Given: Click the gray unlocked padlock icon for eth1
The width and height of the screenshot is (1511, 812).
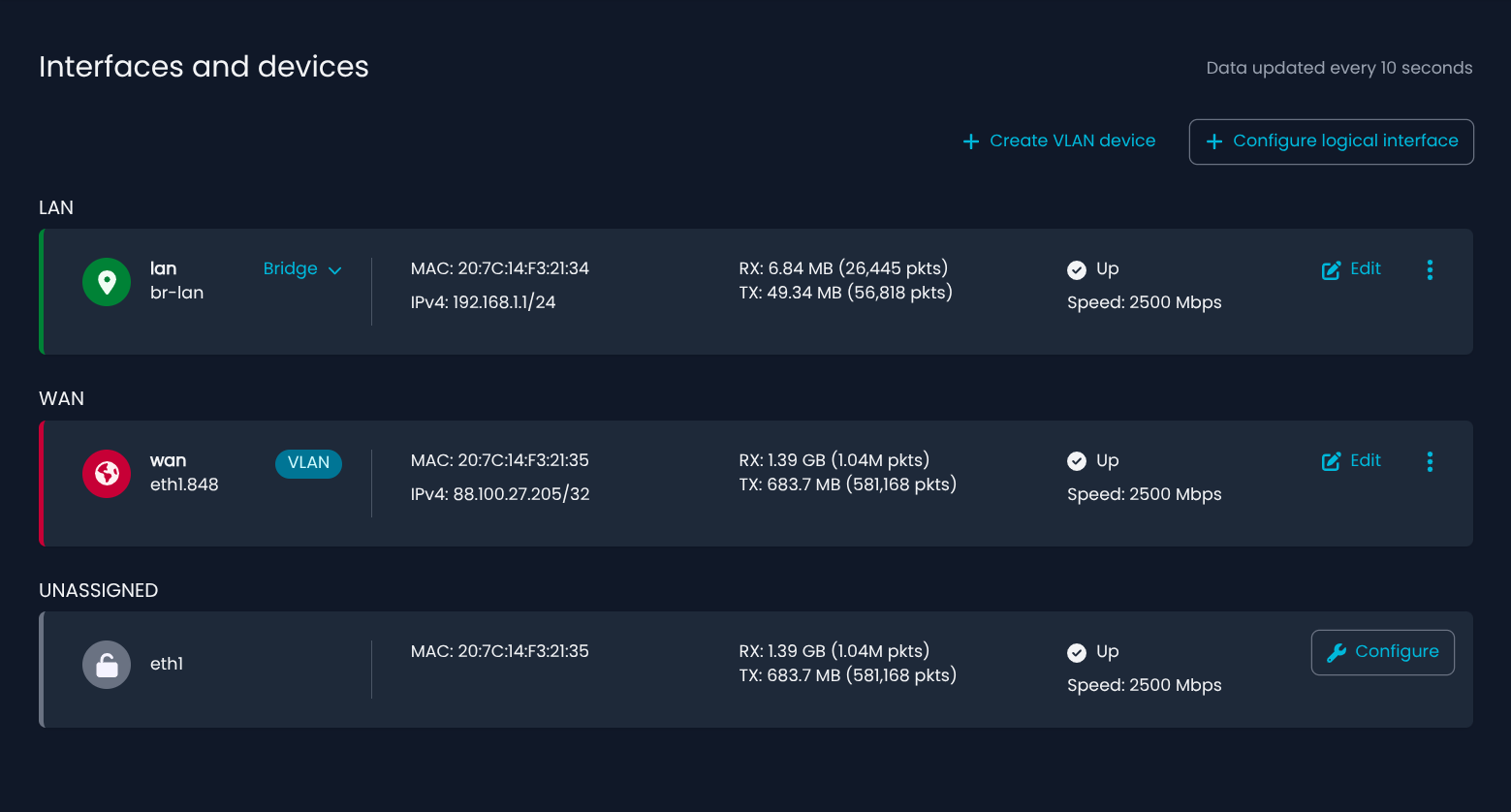Looking at the screenshot, I should click(x=107, y=665).
